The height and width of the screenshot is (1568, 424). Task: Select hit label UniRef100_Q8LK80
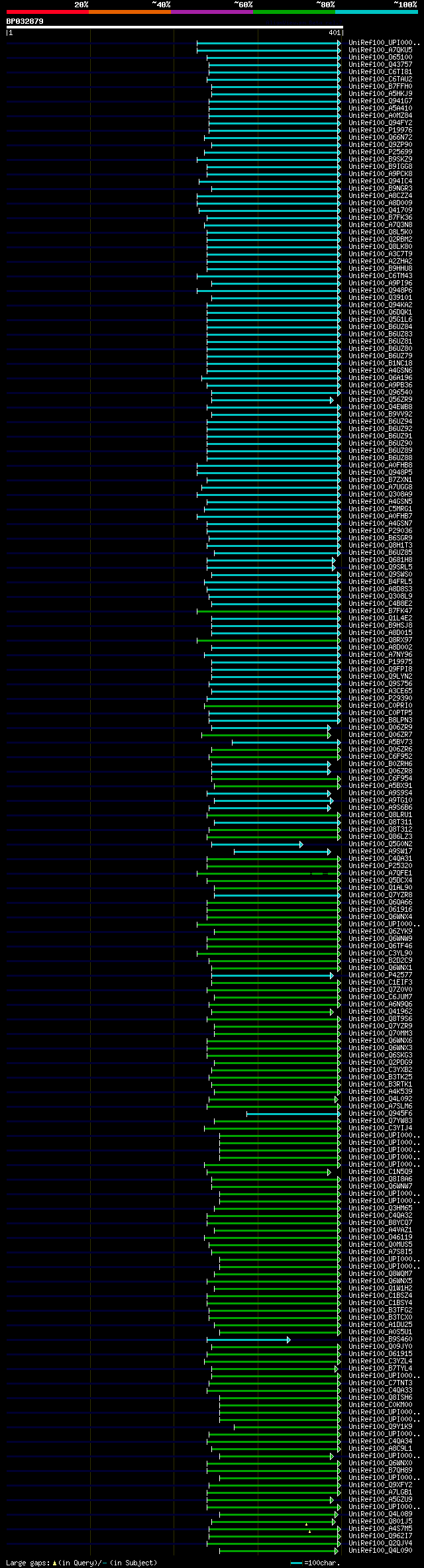pyautogui.click(x=380, y=247)
